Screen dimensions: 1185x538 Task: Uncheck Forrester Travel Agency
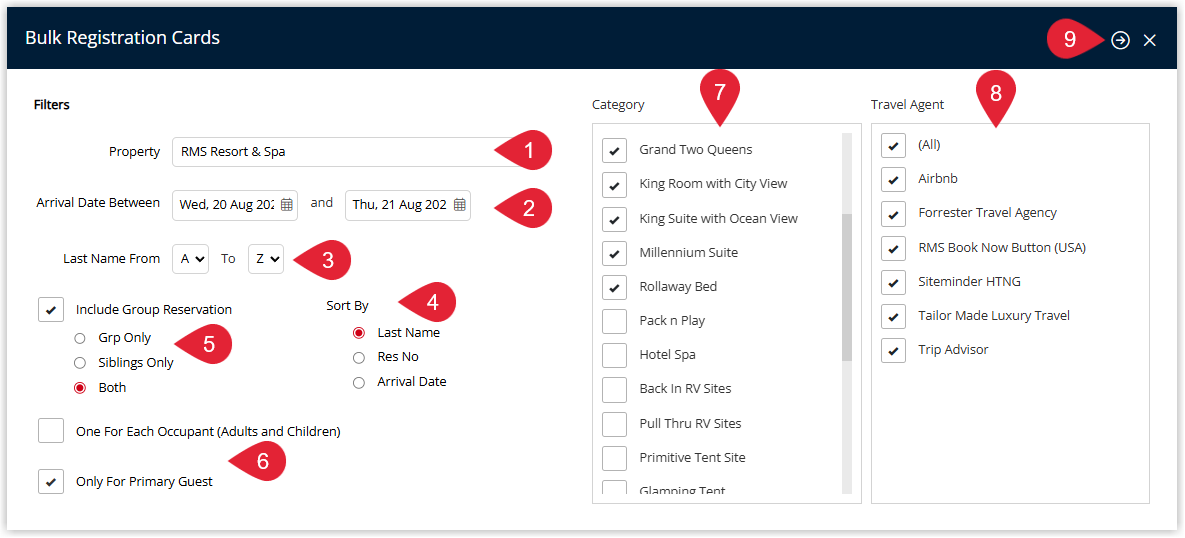point(893,213)
